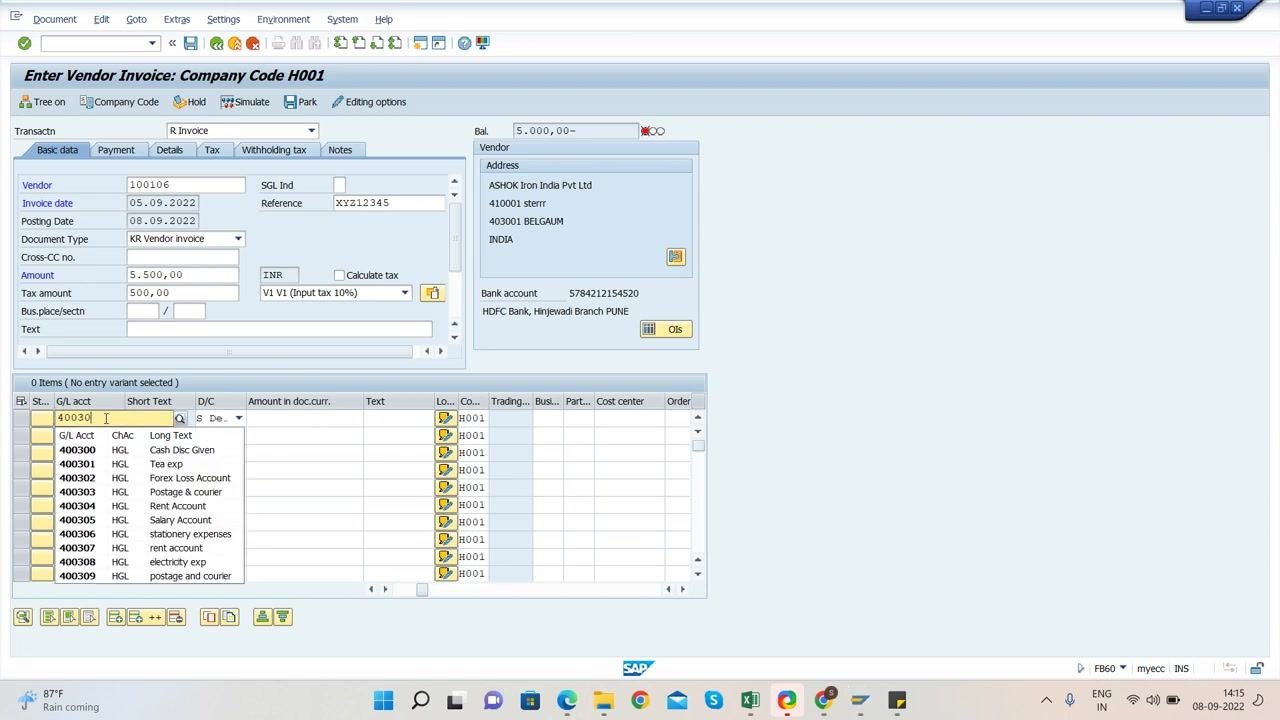Open the Document menu
The height and width of the screenshot is (720, 1280).
(x=54, y=19)
